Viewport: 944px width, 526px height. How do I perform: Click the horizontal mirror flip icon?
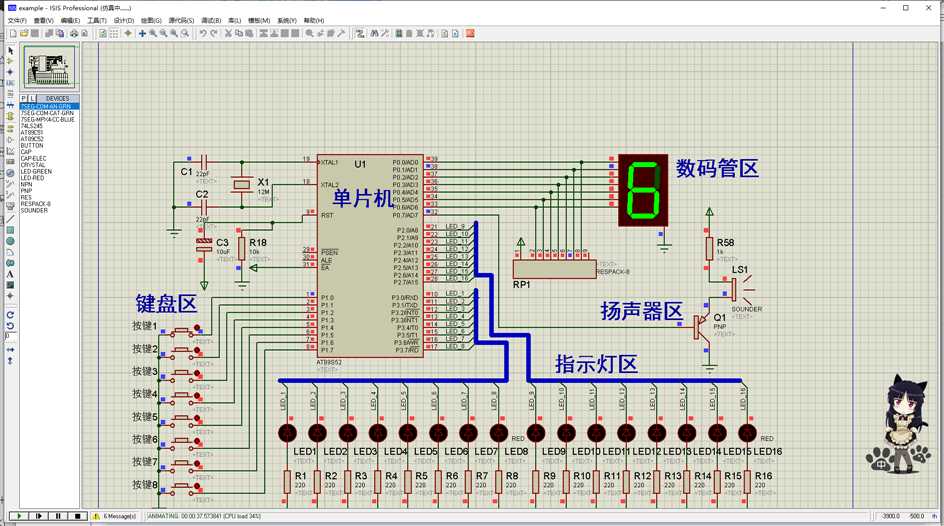pos(10,349)
